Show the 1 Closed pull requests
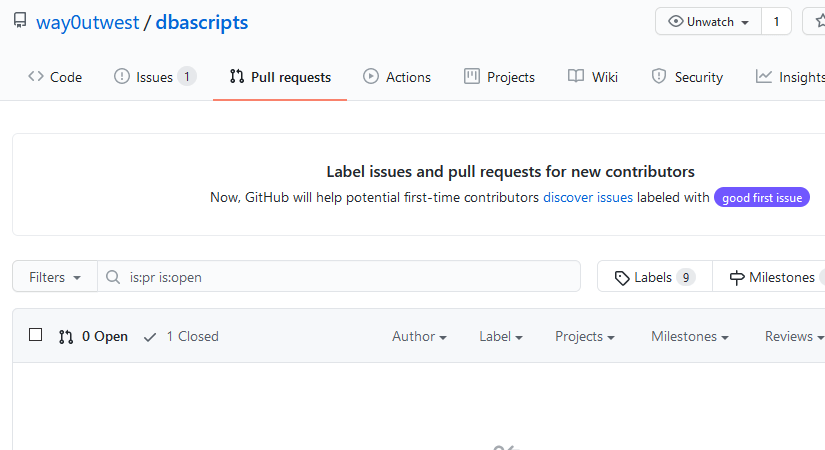The height and width of the screenshot is (450, 825). click(181, 337)
